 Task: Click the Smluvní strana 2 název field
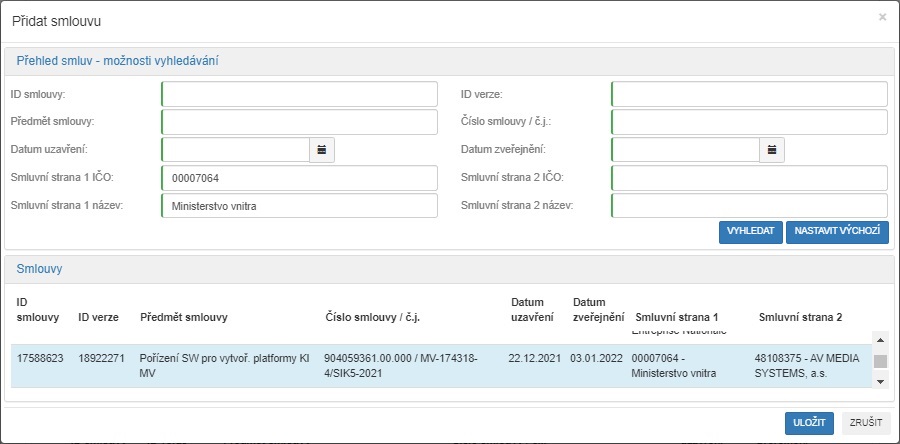pyautogui.click(x=749, y=206)
